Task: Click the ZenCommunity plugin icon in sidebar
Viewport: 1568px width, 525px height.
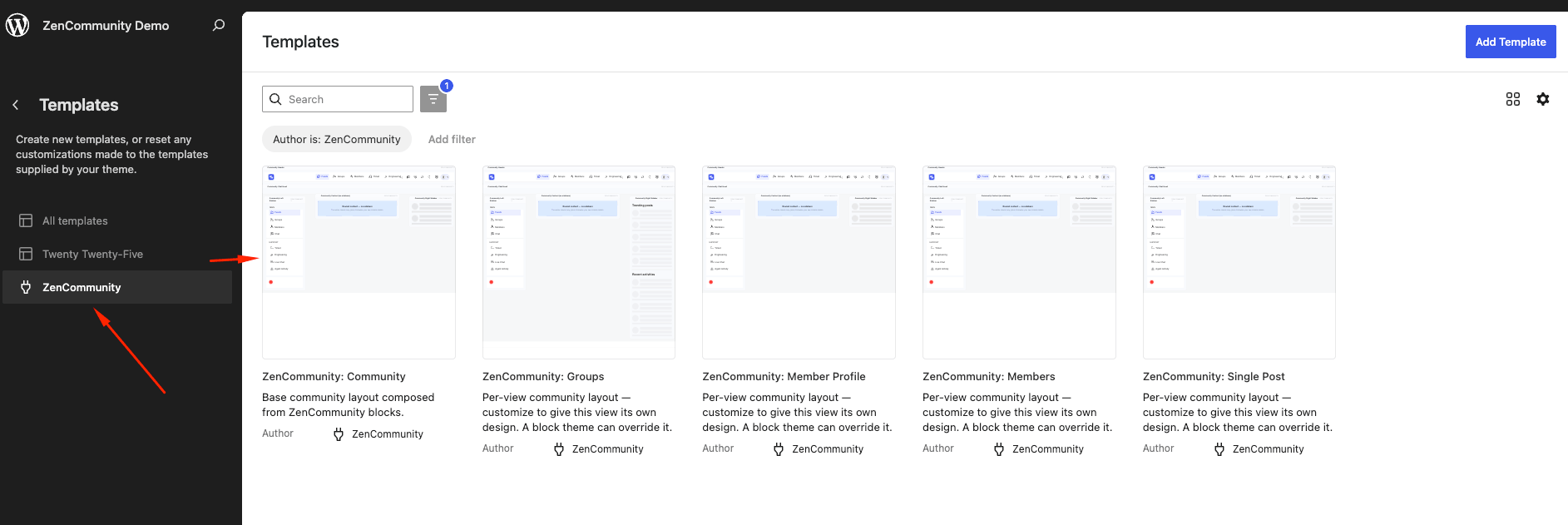Action: [x=26, y=287]
